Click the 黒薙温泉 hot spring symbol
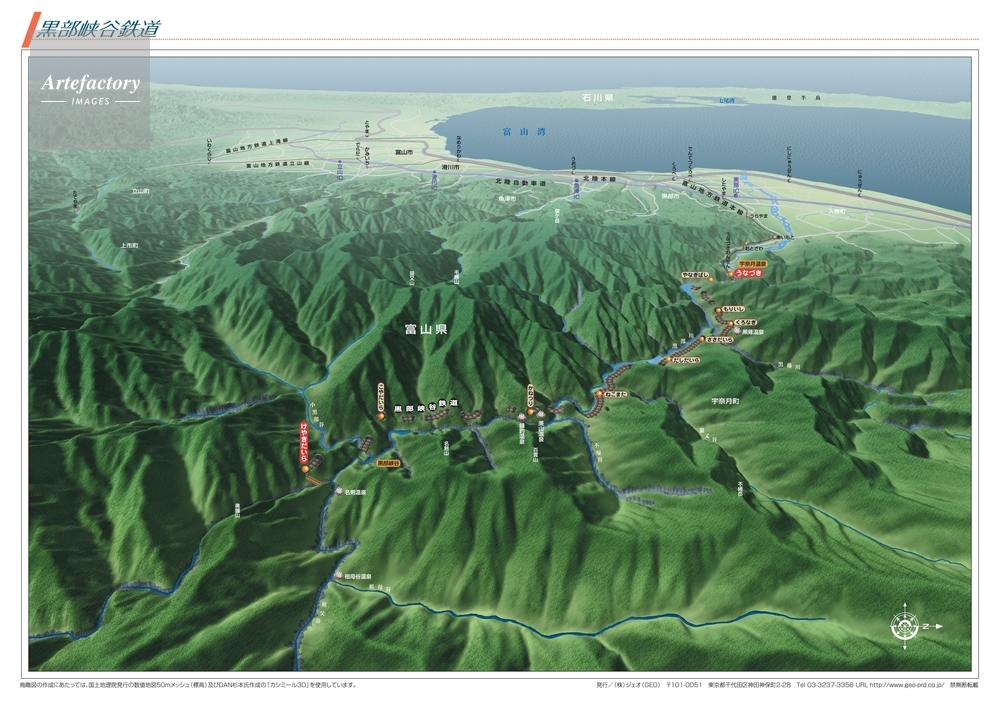The width and height of the screenshot is (1000, 707). (x=736, y=331)
